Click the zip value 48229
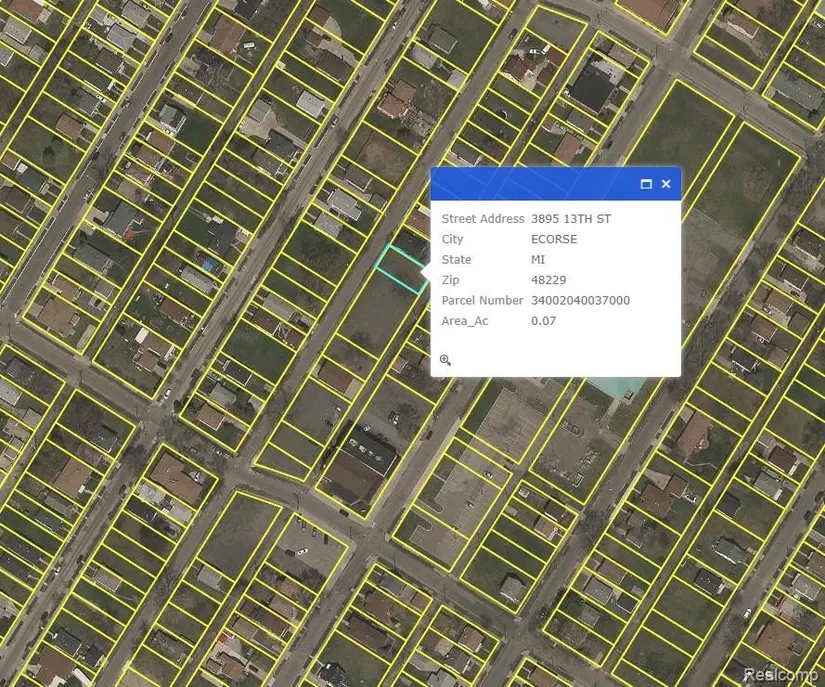The width and height of the screenshot is (825, 687). 548,281
